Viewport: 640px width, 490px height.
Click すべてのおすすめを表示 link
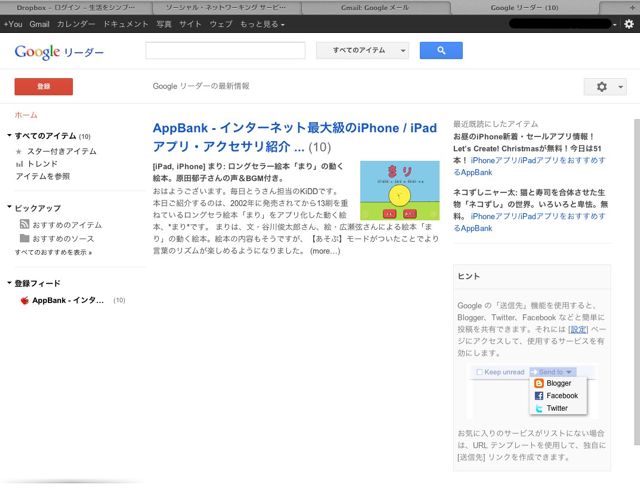pos(53,252)
